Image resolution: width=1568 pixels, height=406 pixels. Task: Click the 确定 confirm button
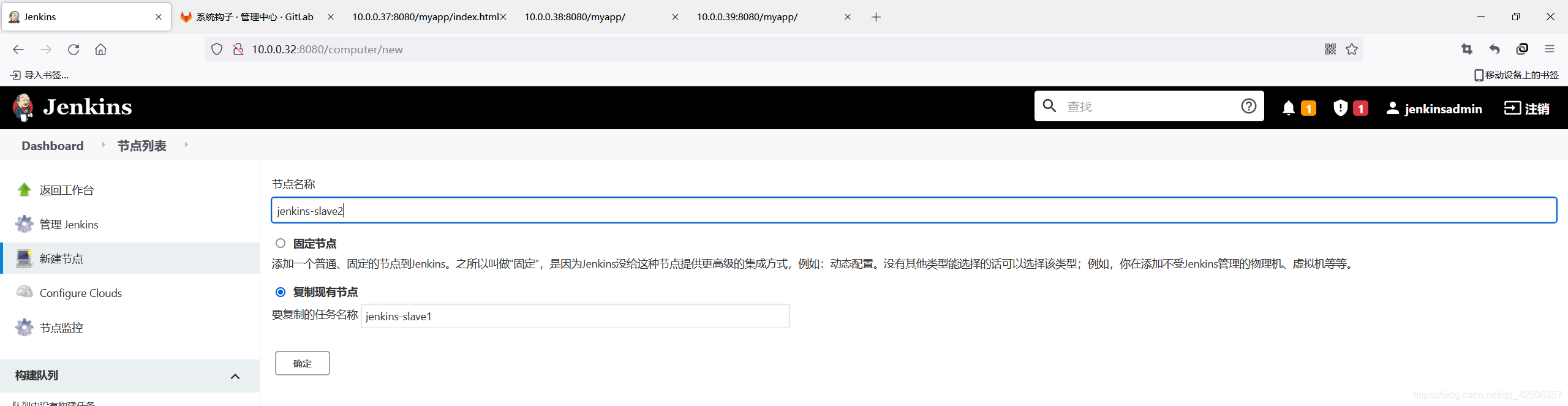coord(303,363)
